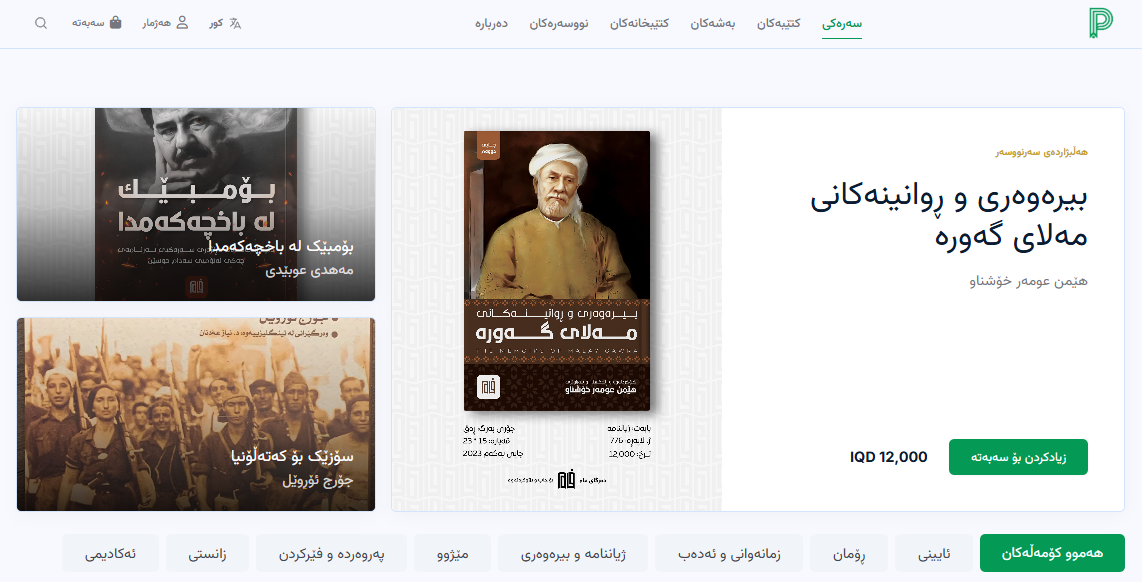Open the سەبەتە shopping bag icon

click(x=115, y=23)
